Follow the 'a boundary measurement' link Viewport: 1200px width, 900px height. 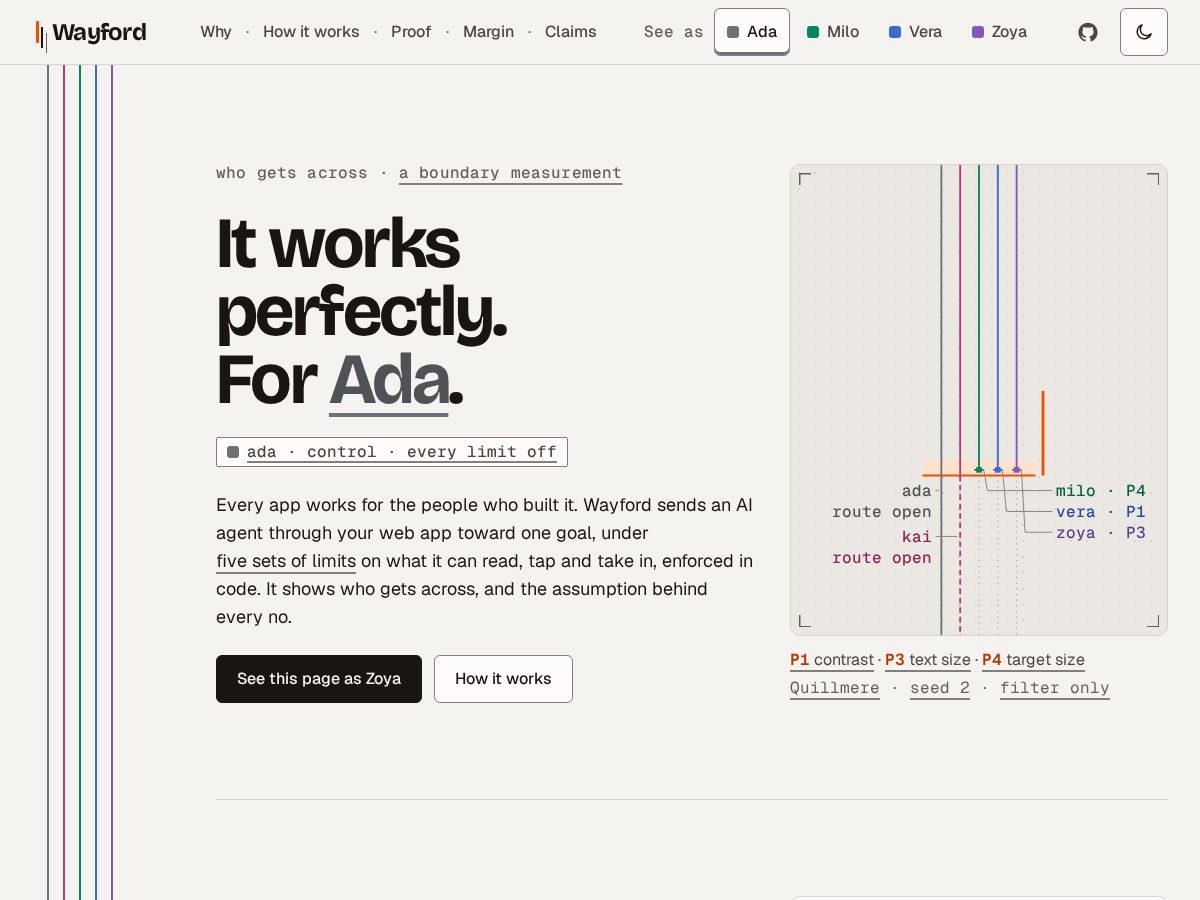510,174
